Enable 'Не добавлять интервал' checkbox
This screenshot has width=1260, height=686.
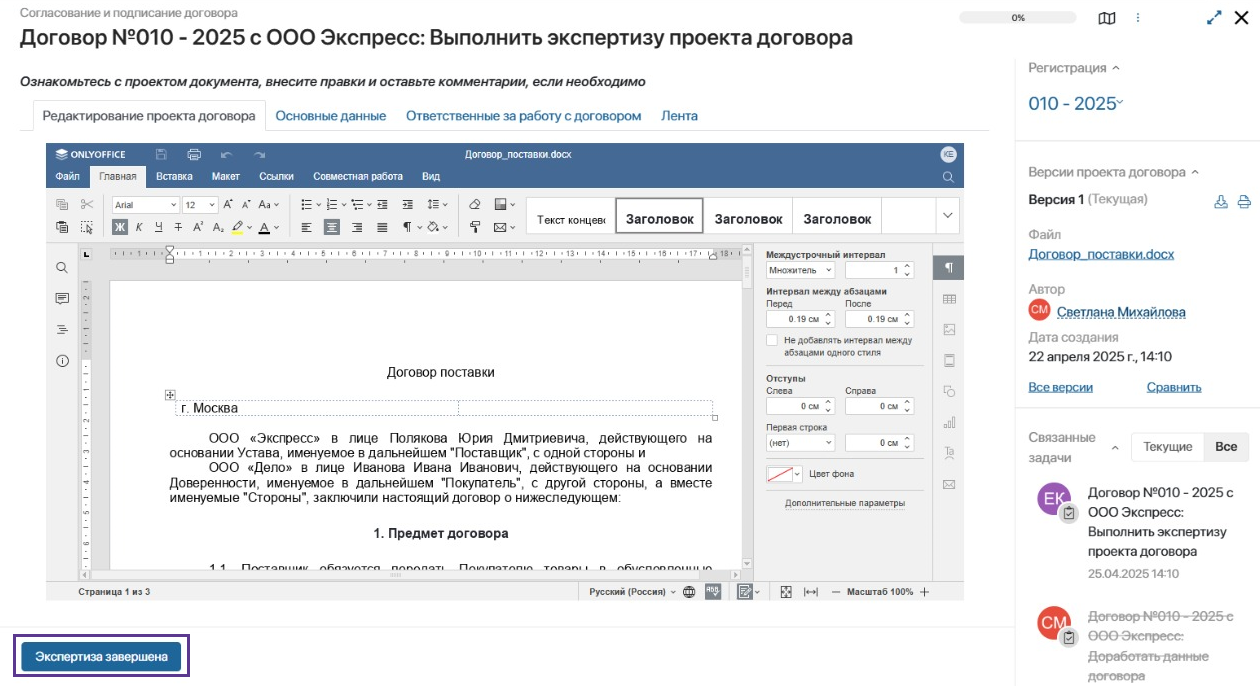tap(772, 341)
